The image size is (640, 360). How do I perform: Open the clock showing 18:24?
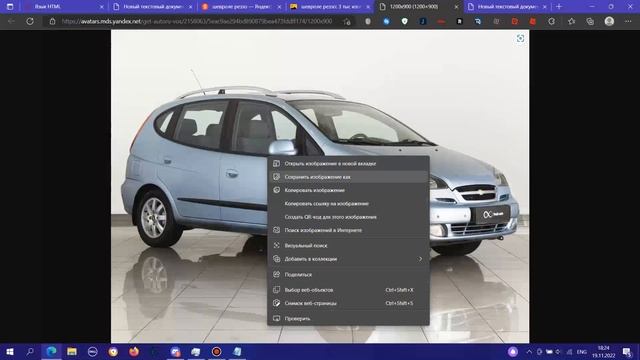click(x=603, y=351)
